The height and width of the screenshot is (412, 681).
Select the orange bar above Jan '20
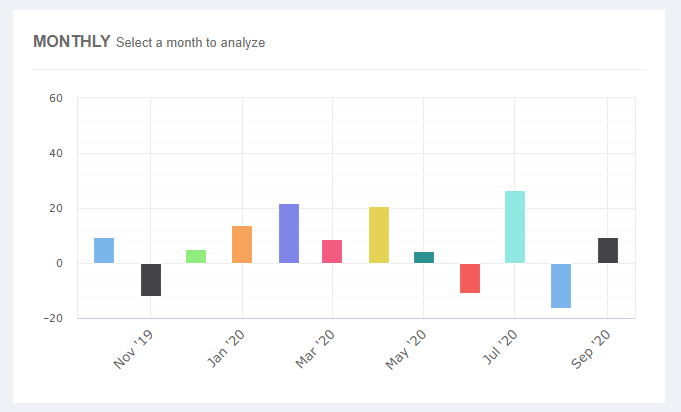[x=242, y=245]
